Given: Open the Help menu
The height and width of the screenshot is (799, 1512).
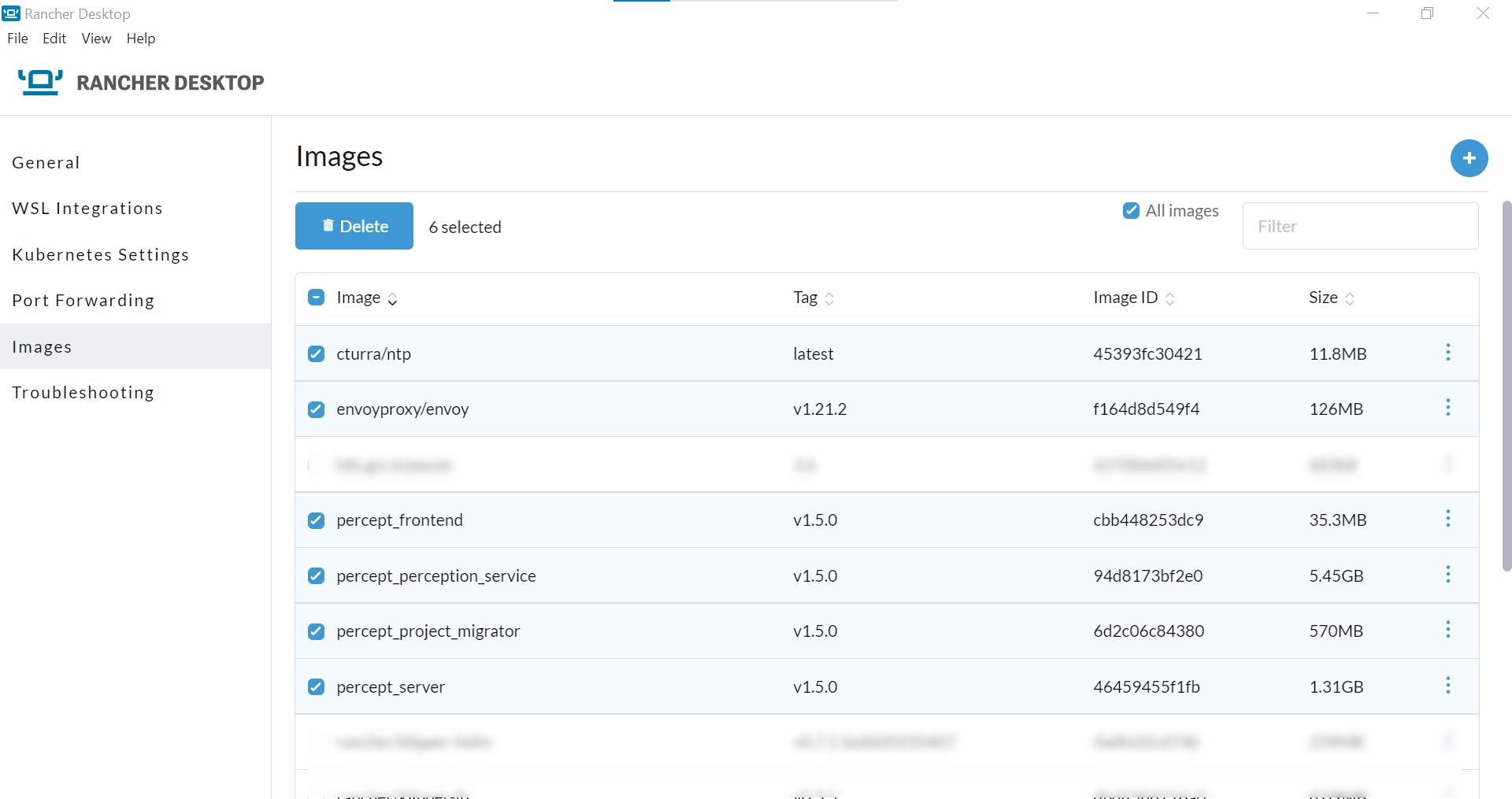Looking at the screenshot, I should (141, 39).
